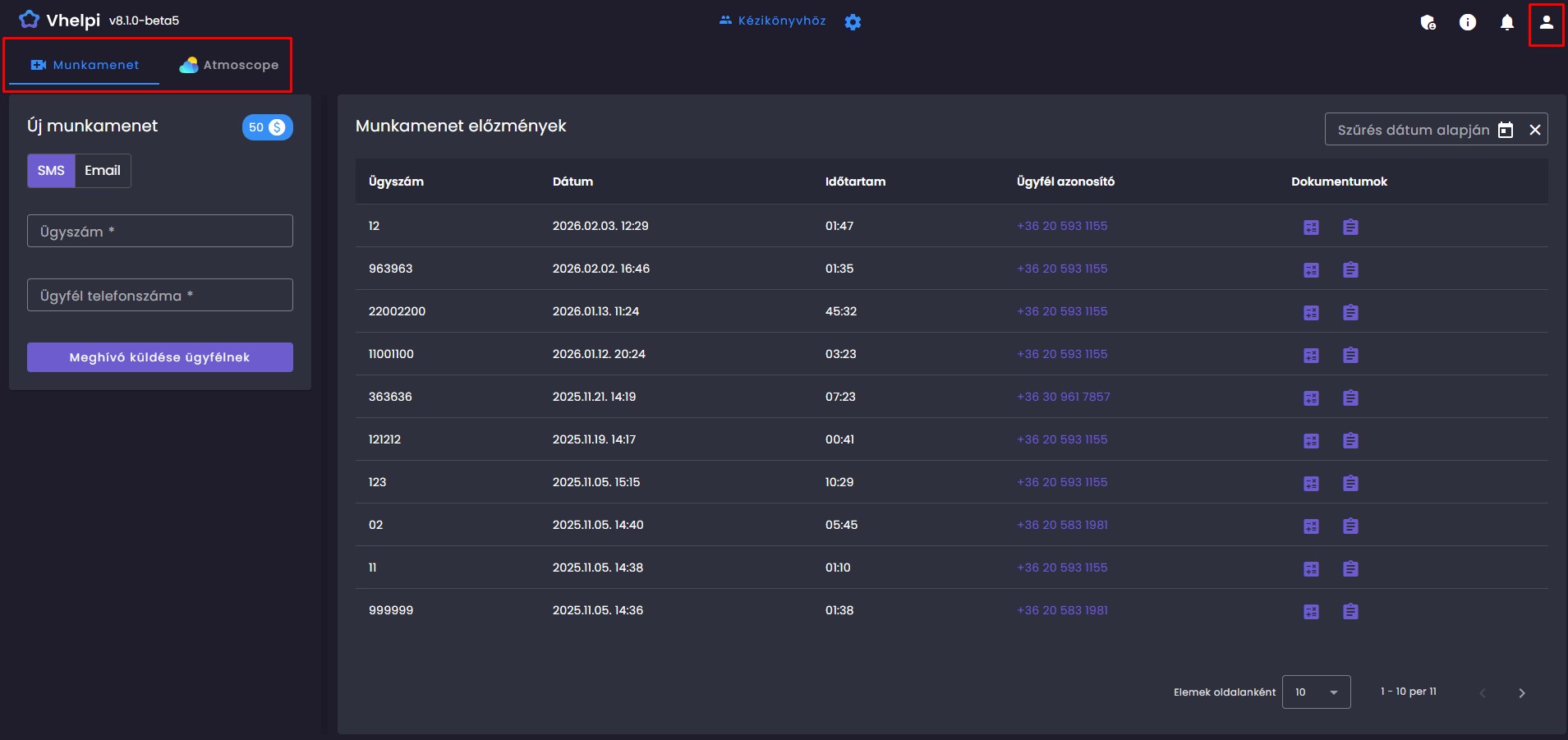Image resolution: width=1568 pixels, height=740 pixels.
Task: Click the shield icon in top bar
Action: 1428,23
